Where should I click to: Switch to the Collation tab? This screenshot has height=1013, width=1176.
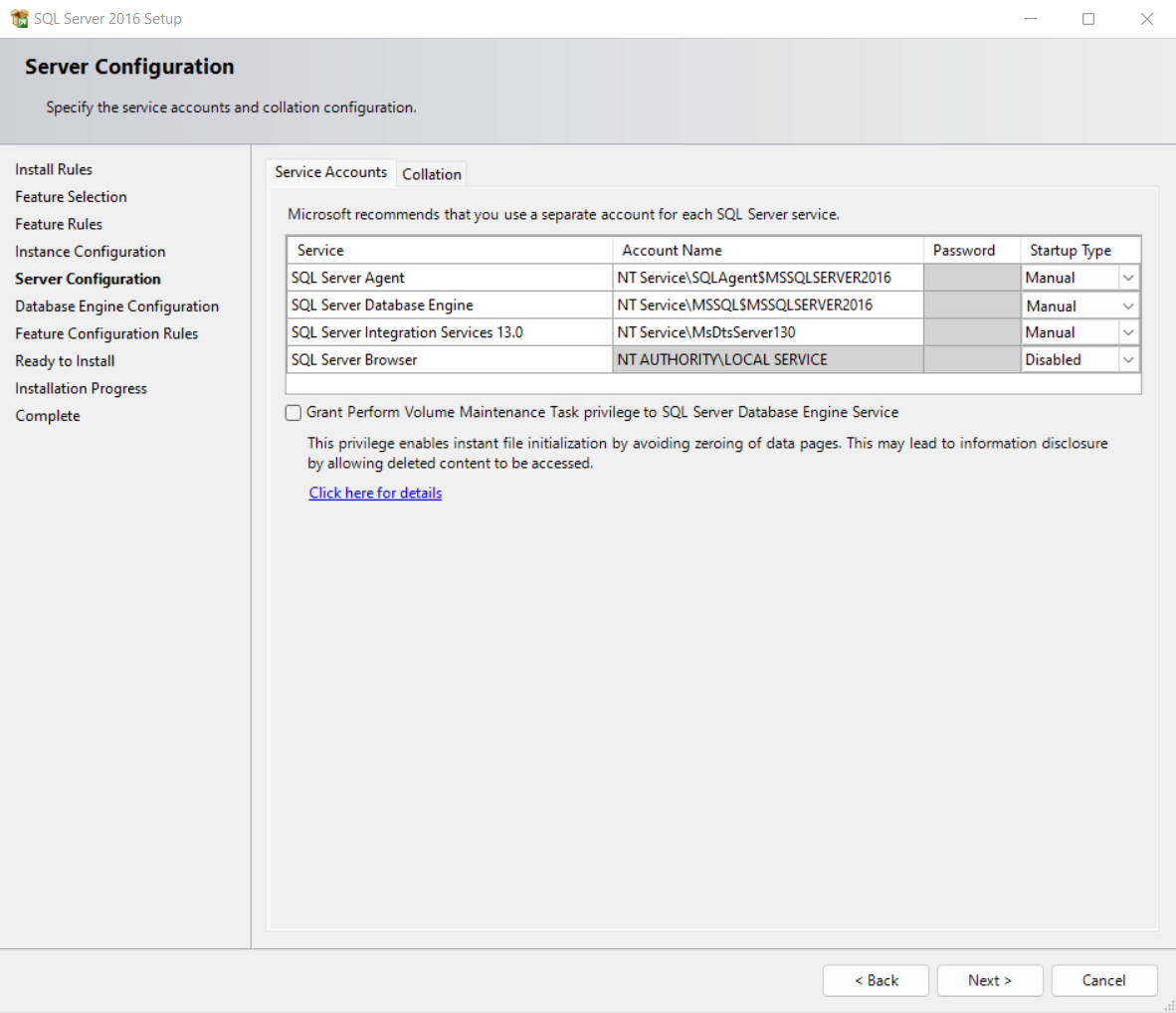click(x=431, y=174)
